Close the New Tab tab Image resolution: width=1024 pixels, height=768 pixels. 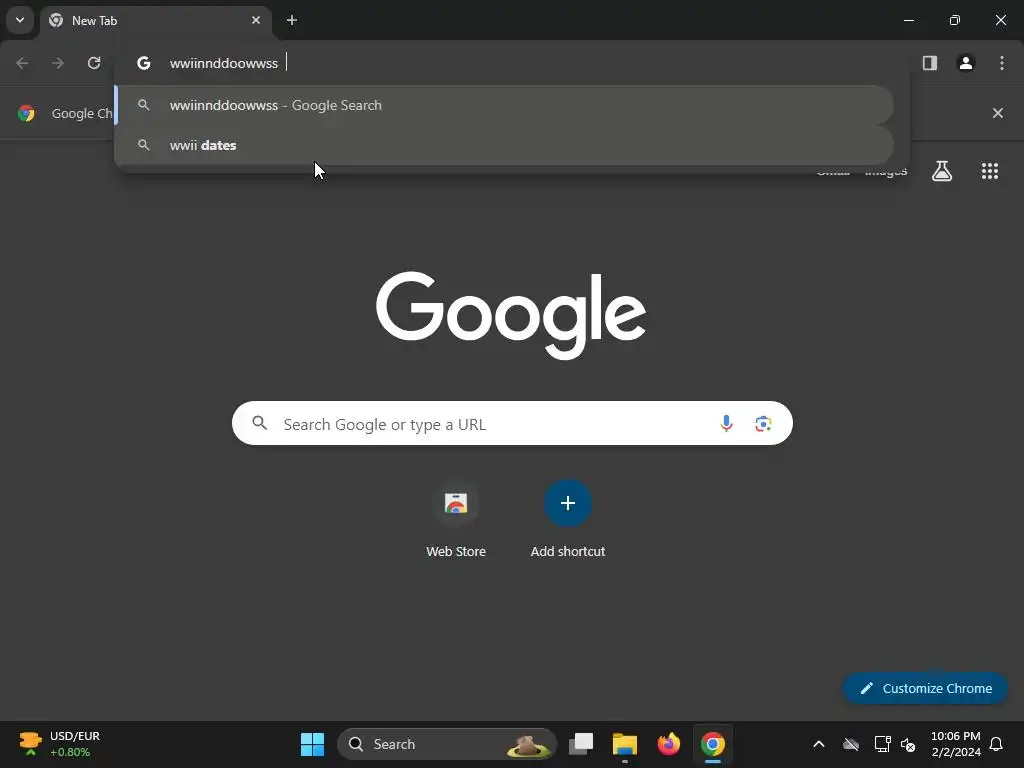point(256,20)
